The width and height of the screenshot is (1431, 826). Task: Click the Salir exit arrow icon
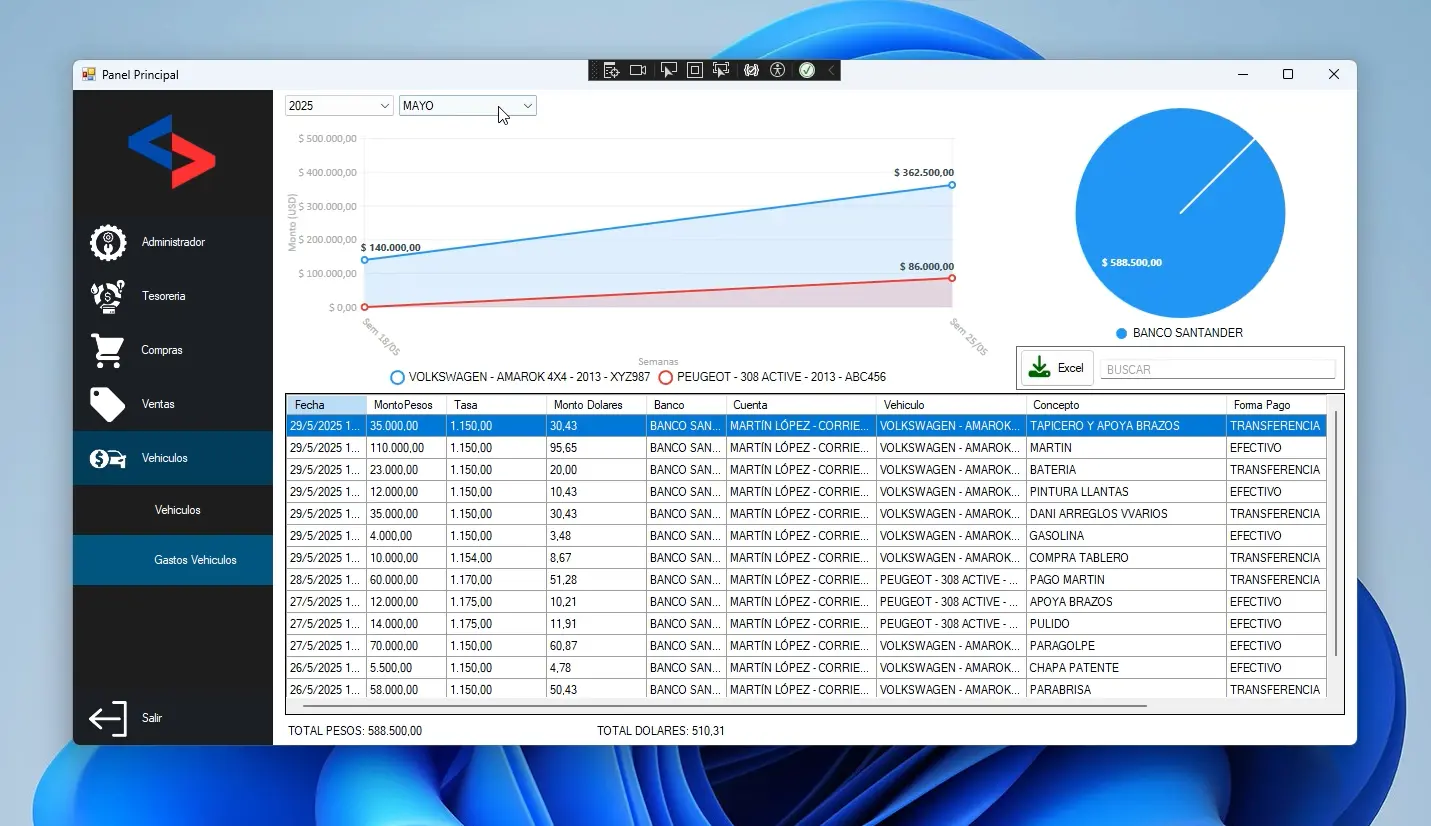click(108, 718)
